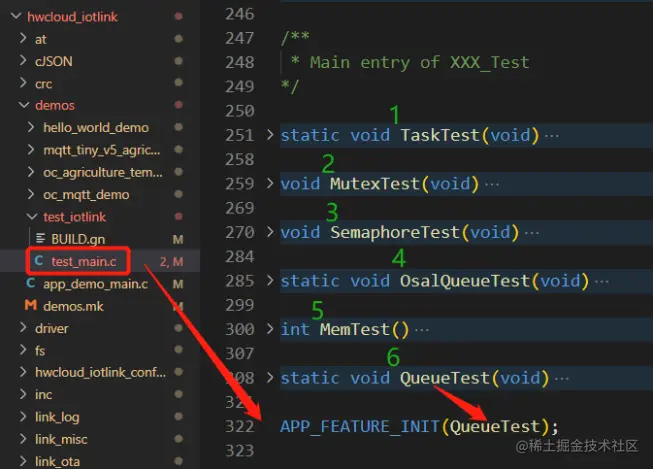The height and width of the screenshot is (469, 654).
Task: Select the fs folder
Action: point(40,351)
